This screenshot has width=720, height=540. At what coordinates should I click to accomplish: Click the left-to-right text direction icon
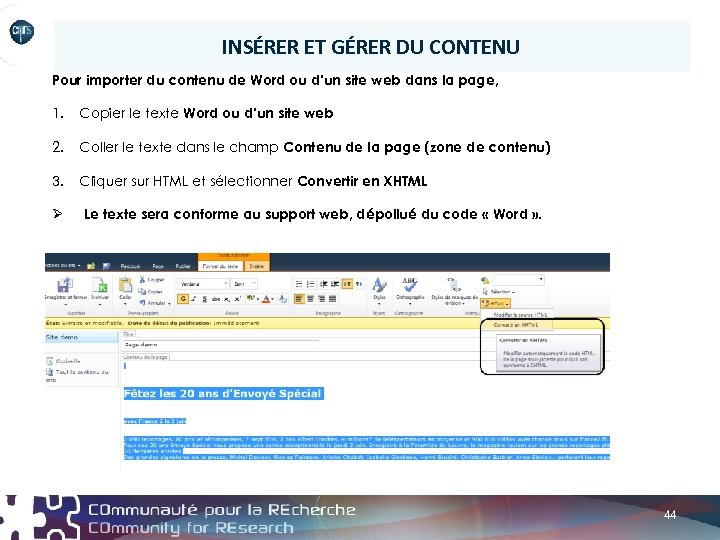click(347, 284)
